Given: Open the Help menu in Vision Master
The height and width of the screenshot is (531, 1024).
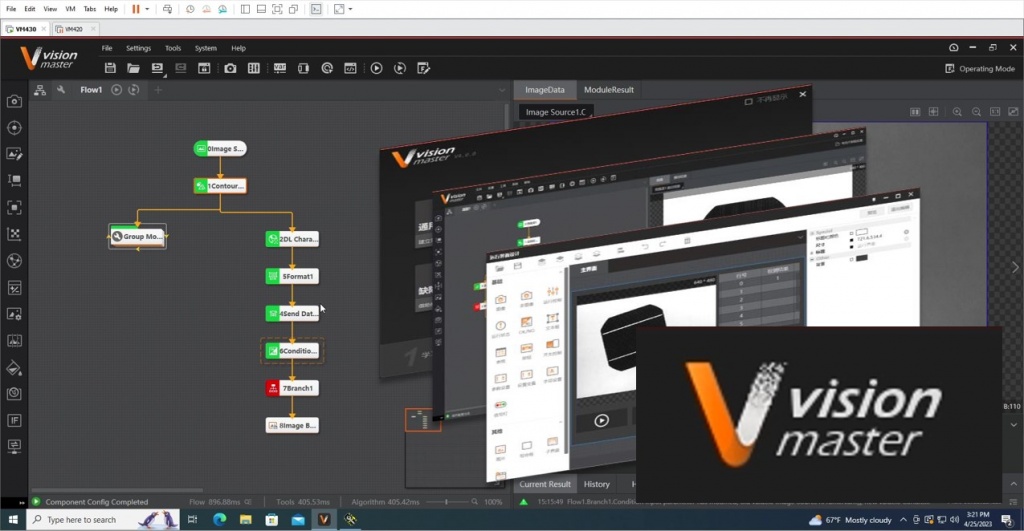Looking at the screenshot, I should tap(238, 48).
